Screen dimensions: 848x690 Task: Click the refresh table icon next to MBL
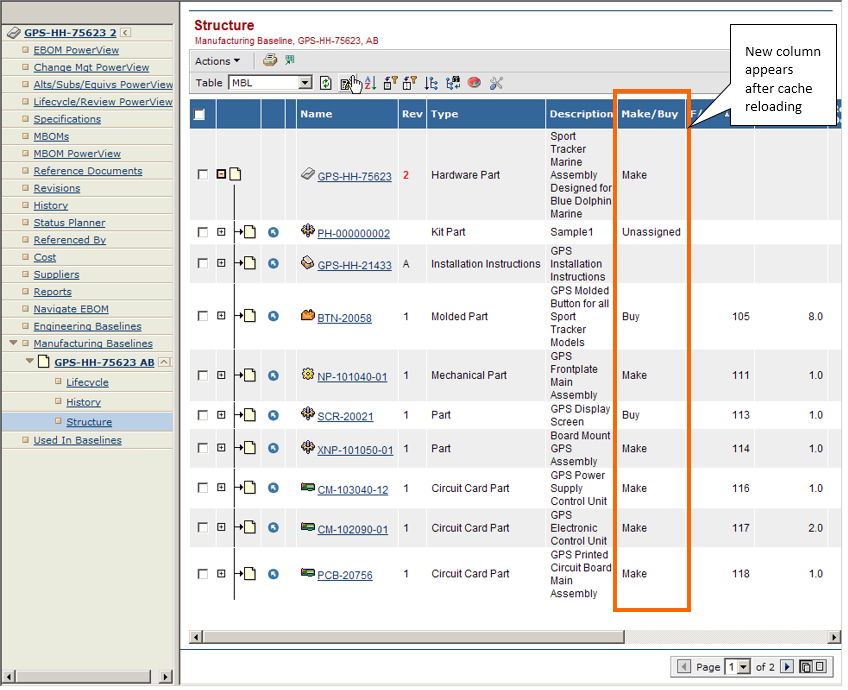pyautogui.click(x=325, y=83)
